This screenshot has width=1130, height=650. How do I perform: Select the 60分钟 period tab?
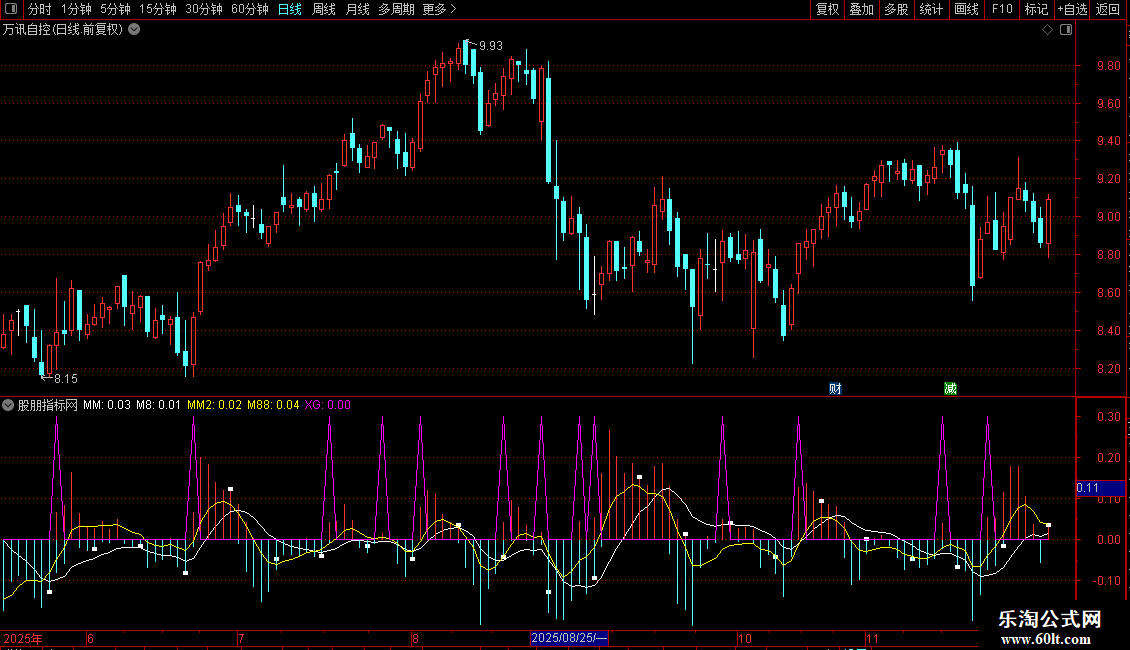(250, 9)
